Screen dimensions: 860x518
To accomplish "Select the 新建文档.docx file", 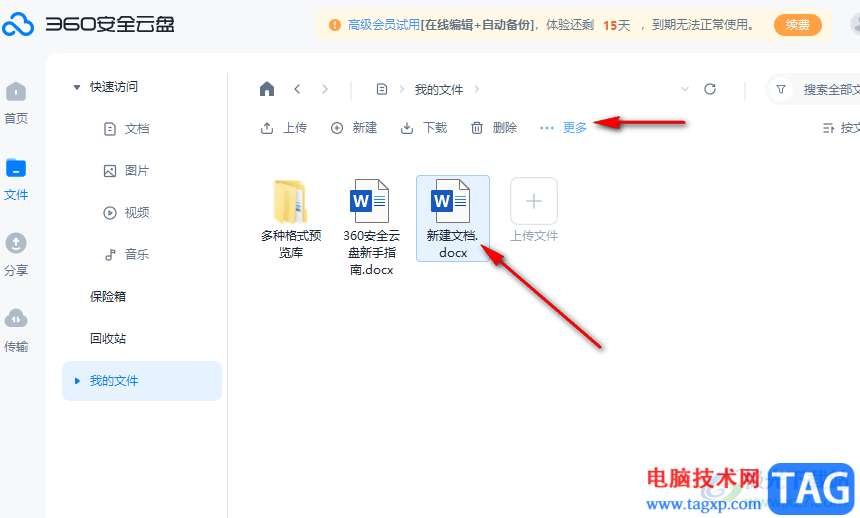I will 453,218.
